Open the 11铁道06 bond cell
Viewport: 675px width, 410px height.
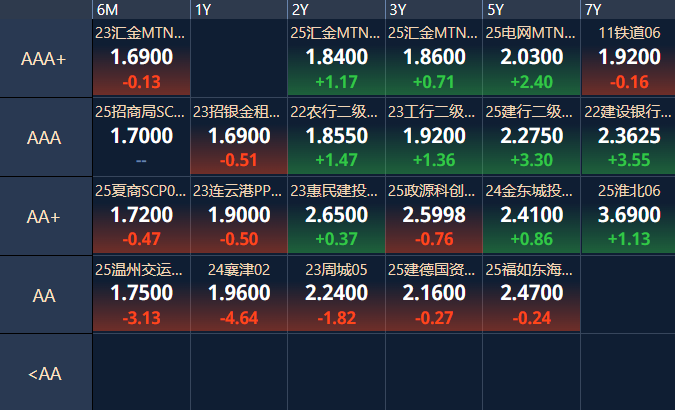(x=629, y=59)
